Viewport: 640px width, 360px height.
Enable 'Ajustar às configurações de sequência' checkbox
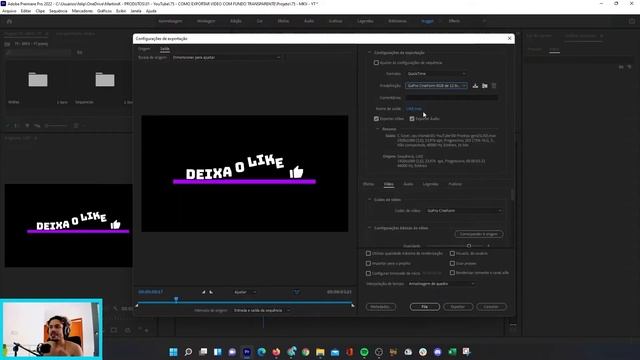pyautogui.click(x=376, y=63)
